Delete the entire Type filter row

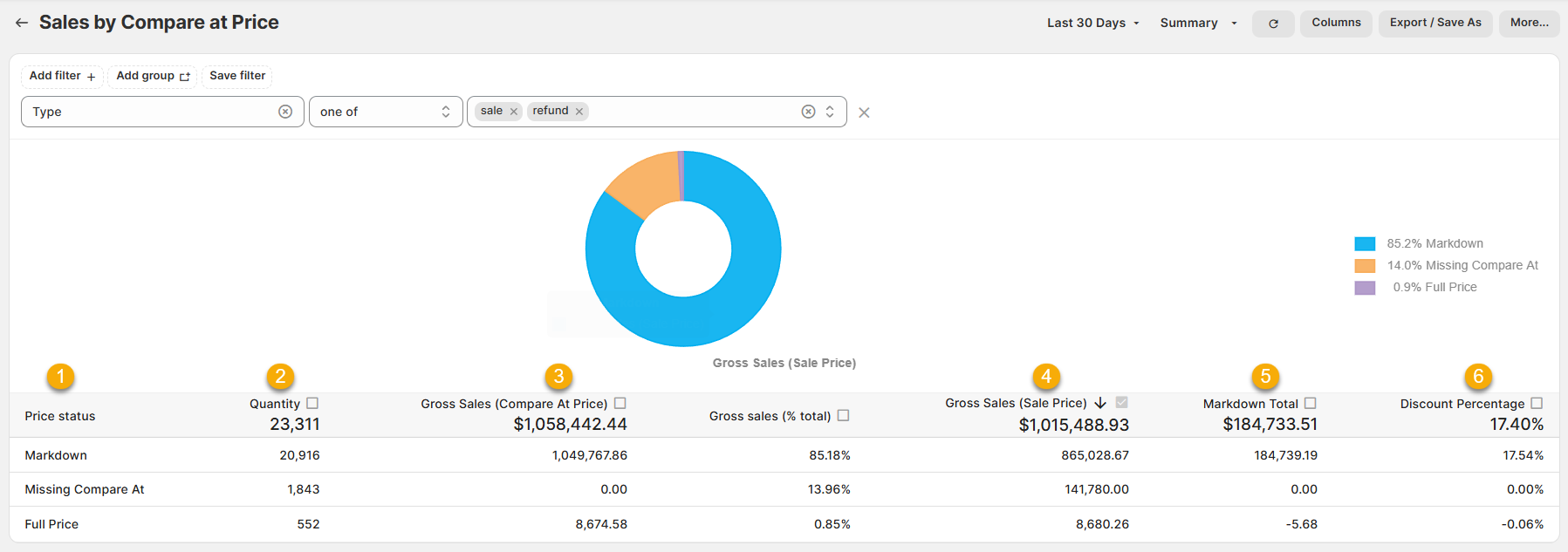coord(864,112)
